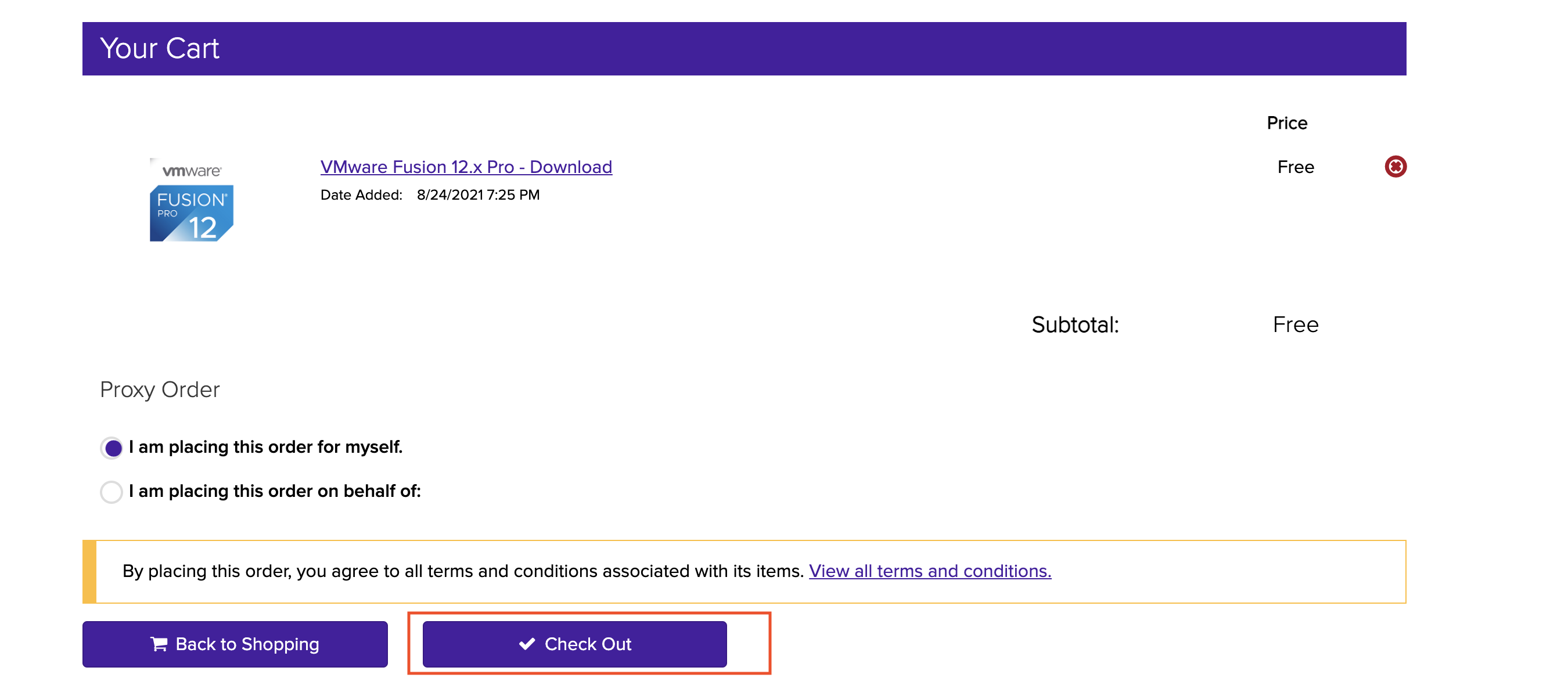Screen dimensions: 1568x678
Task: Open the VMware Fusion 12.x Pro - Download link
Action: pos(466,167)
